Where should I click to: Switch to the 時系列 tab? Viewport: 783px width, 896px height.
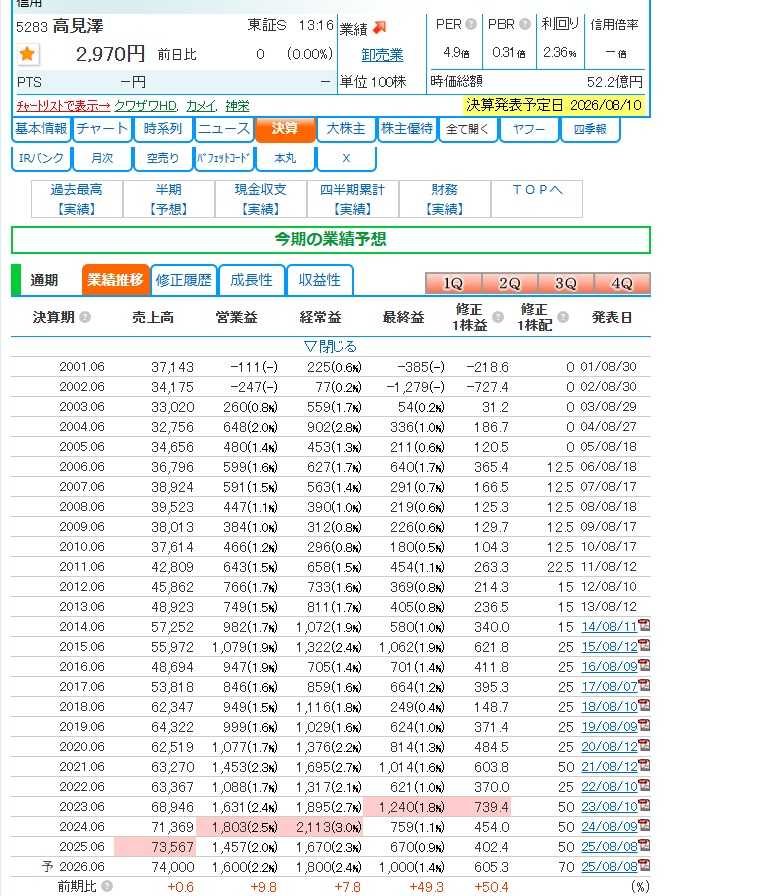click(x=163, y=129)
